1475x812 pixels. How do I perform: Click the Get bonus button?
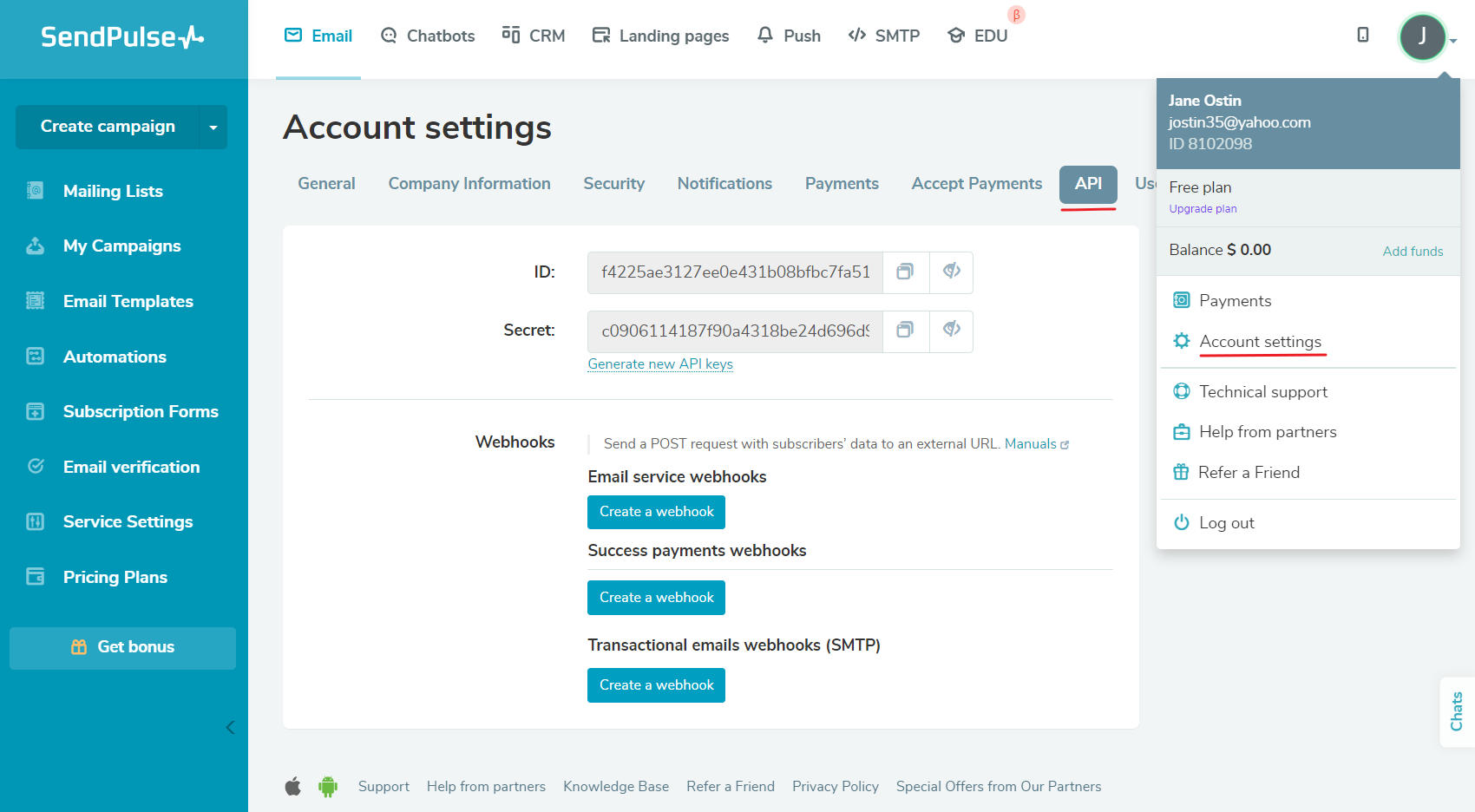coord(122,647)
